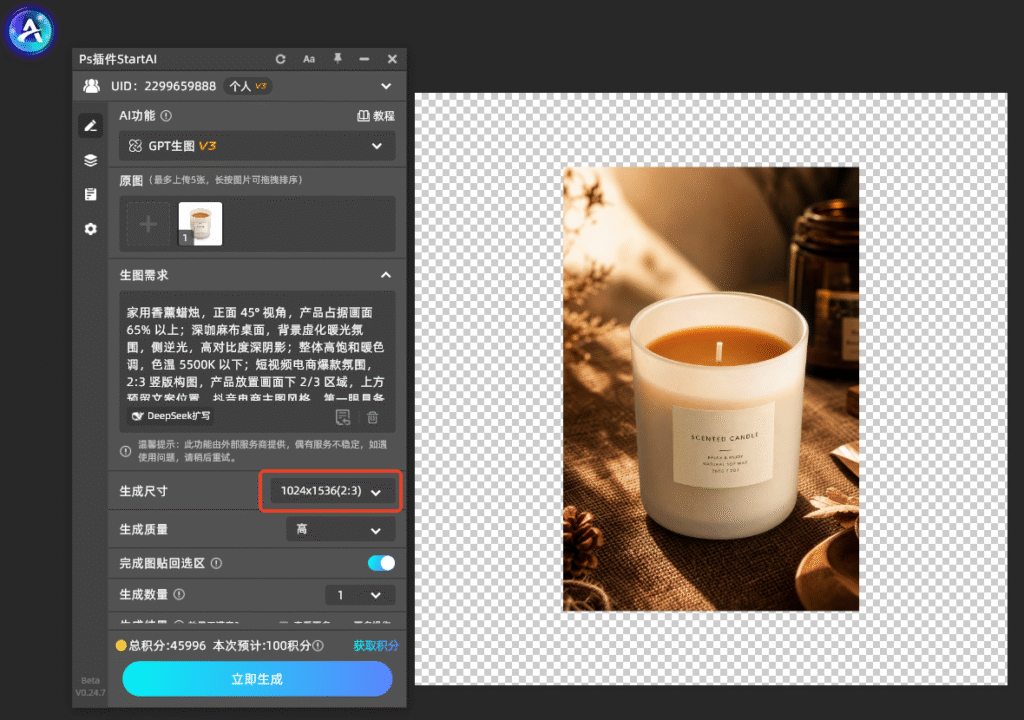Click the trash icon to clear prompt
Viewport: 1024px width, 720px height.
372,417
